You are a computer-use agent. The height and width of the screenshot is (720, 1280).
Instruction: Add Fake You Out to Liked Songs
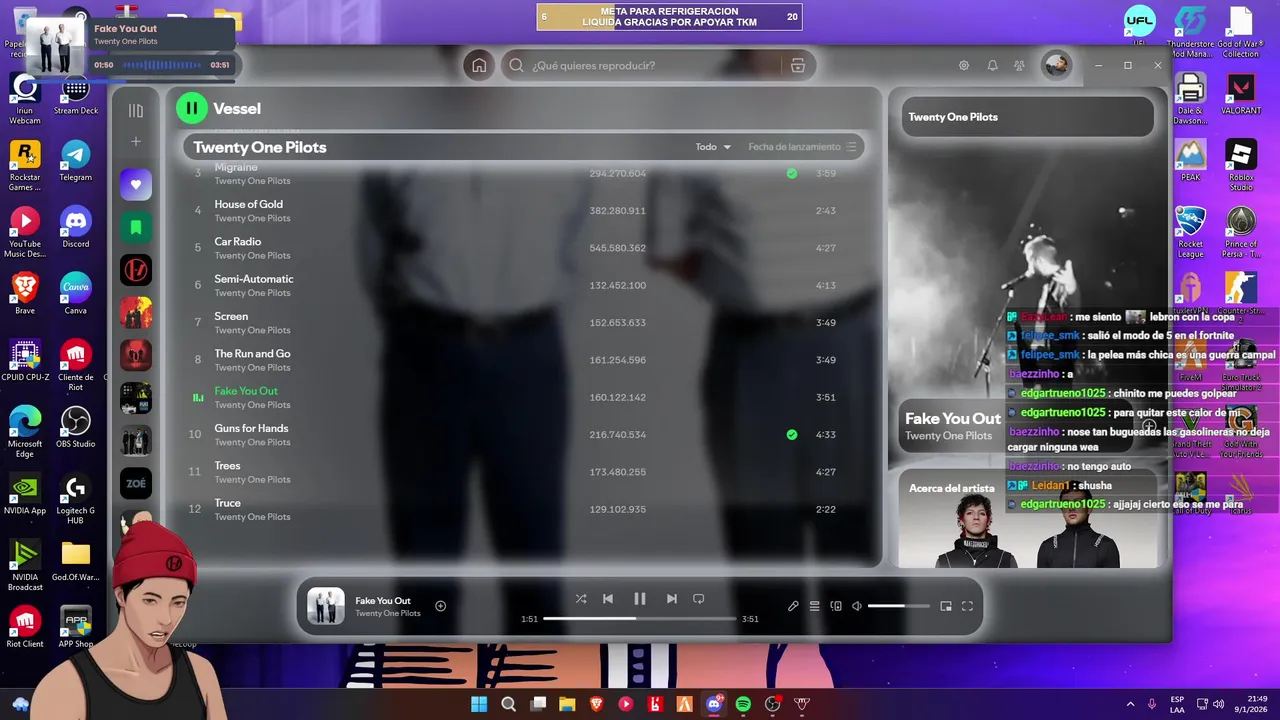tap(440, 606)
